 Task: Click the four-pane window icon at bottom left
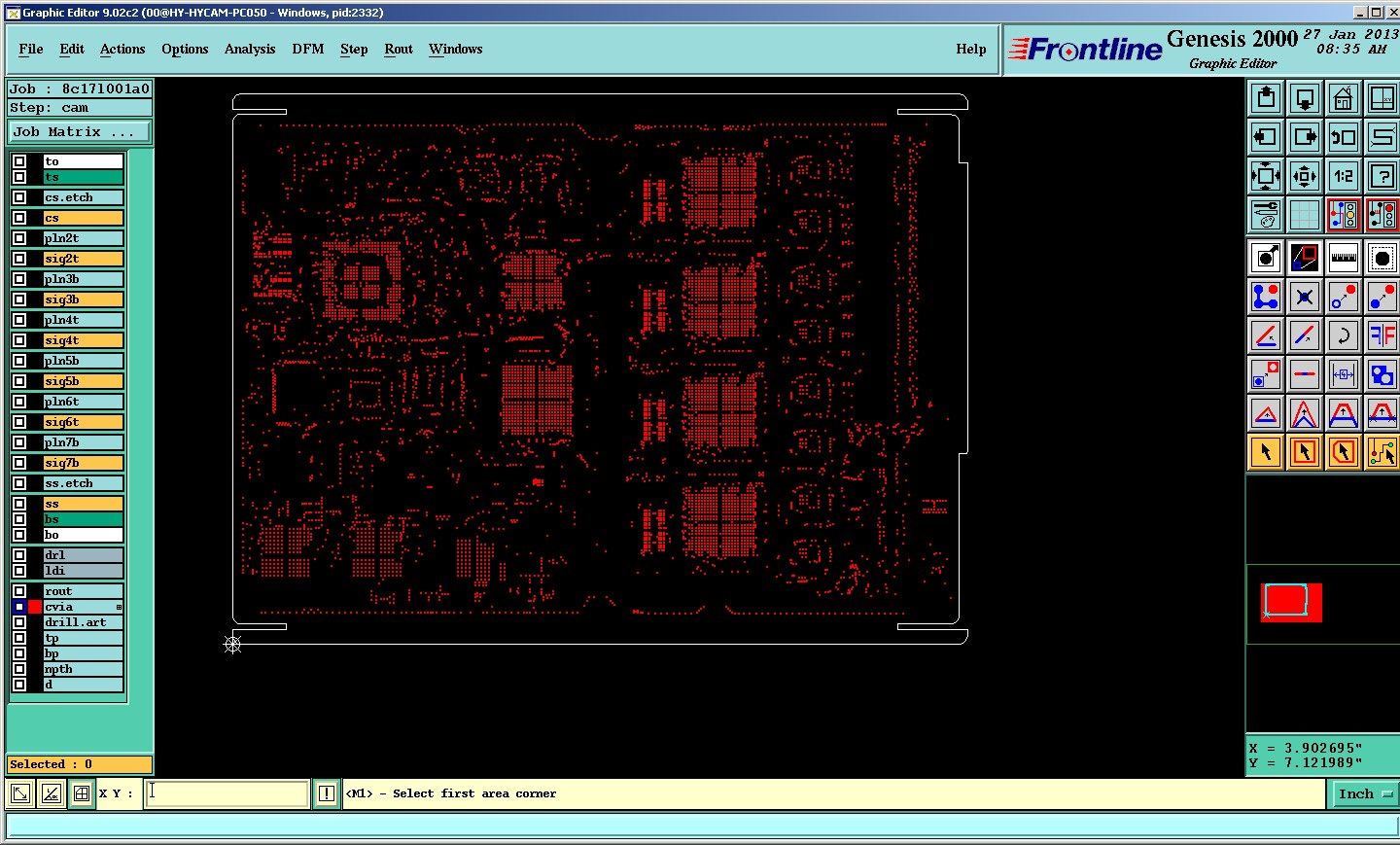pyautogui.click(x=82, y=793)
